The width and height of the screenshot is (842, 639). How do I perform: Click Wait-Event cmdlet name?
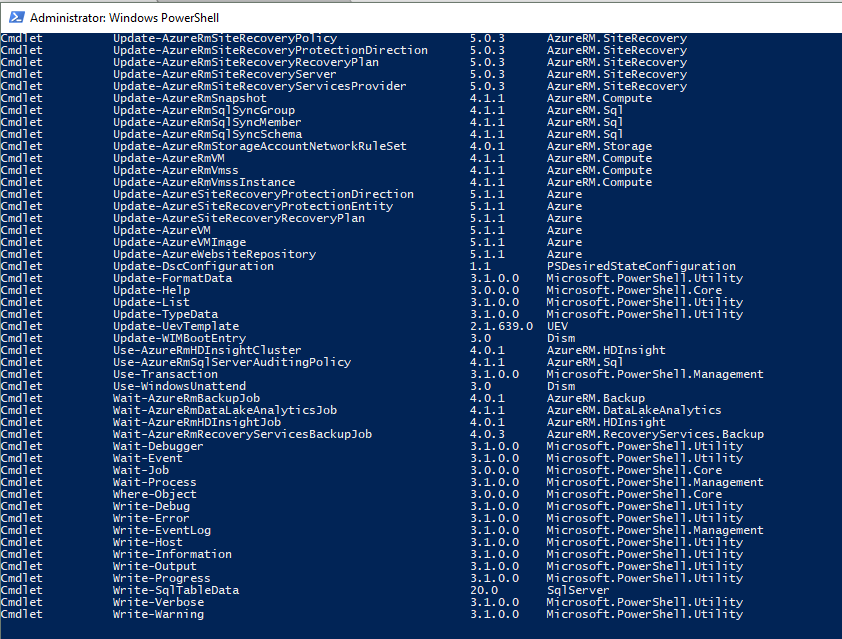[x=148, y=458]
